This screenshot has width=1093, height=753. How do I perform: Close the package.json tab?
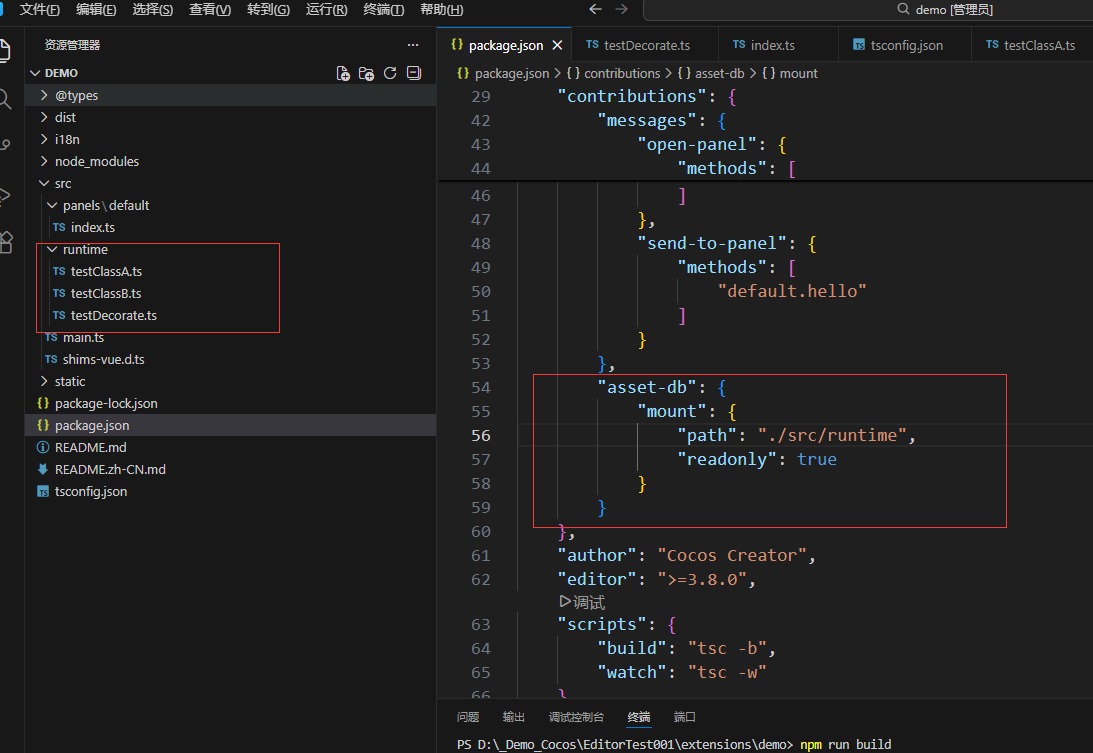pyautogui.click(x=558, y=45)
